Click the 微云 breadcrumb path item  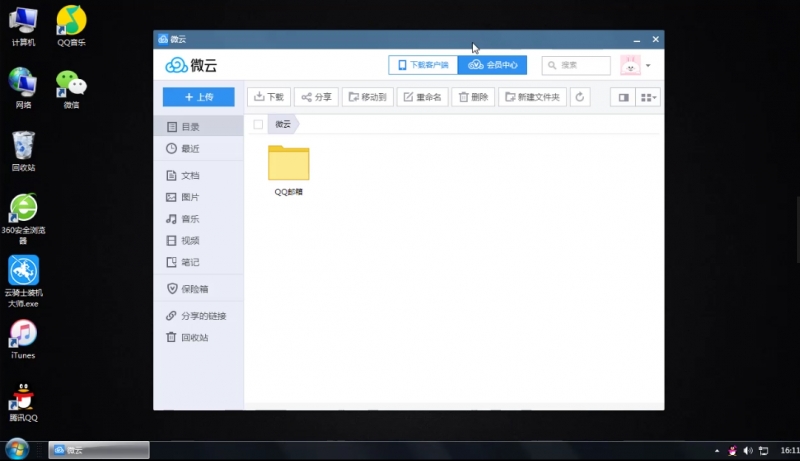coord(283,124)
